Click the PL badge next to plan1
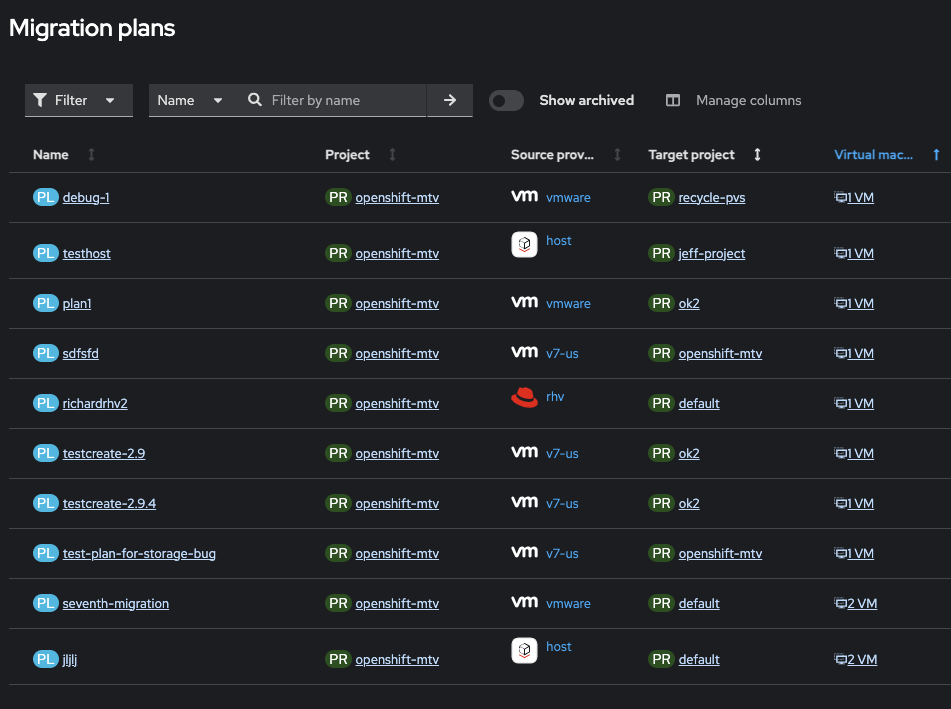This screenshot has height=709, width=951. (46, 303)
